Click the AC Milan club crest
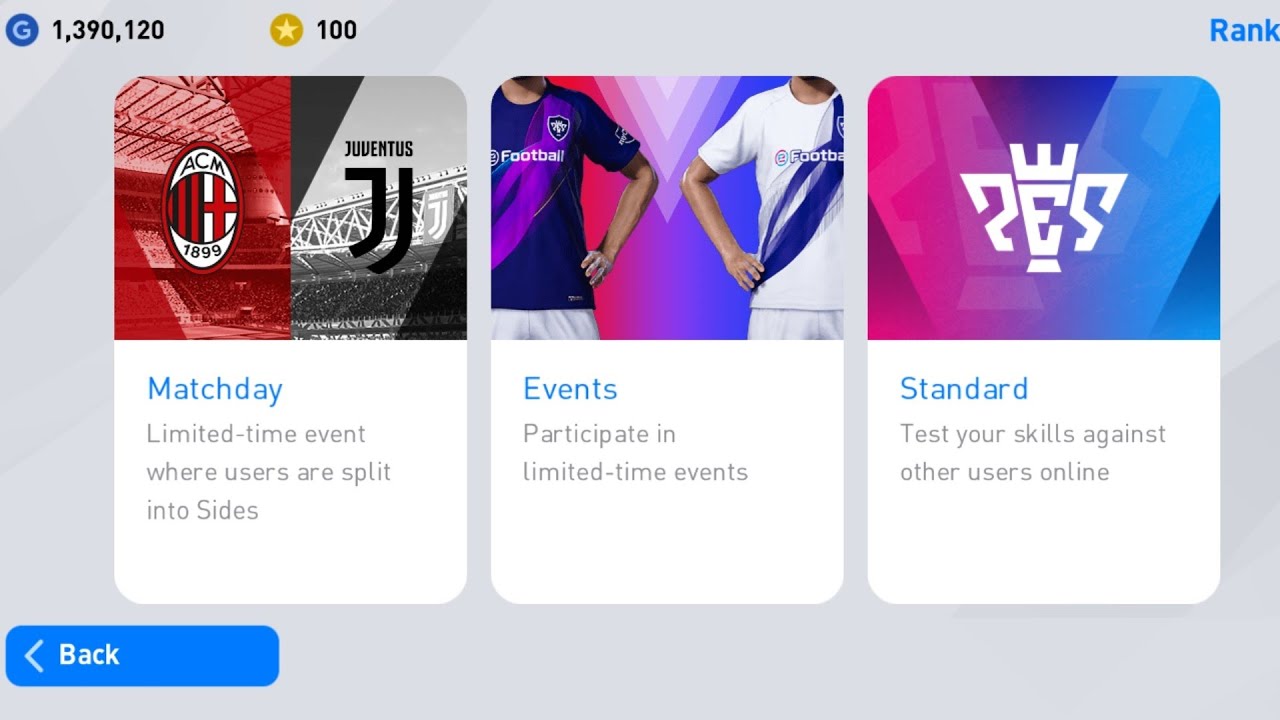 pos(201,208)
